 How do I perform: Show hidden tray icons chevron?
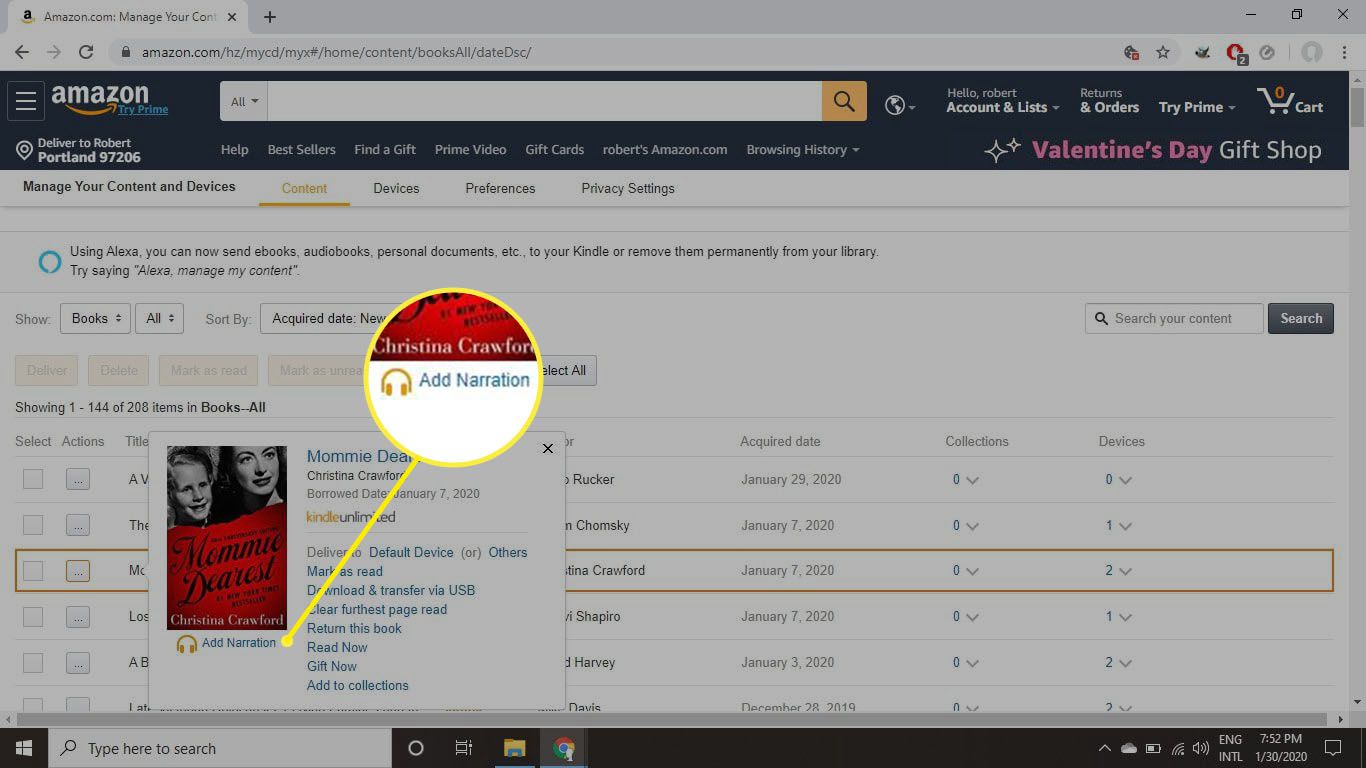pyautogui.click(x=1104, y=748)
